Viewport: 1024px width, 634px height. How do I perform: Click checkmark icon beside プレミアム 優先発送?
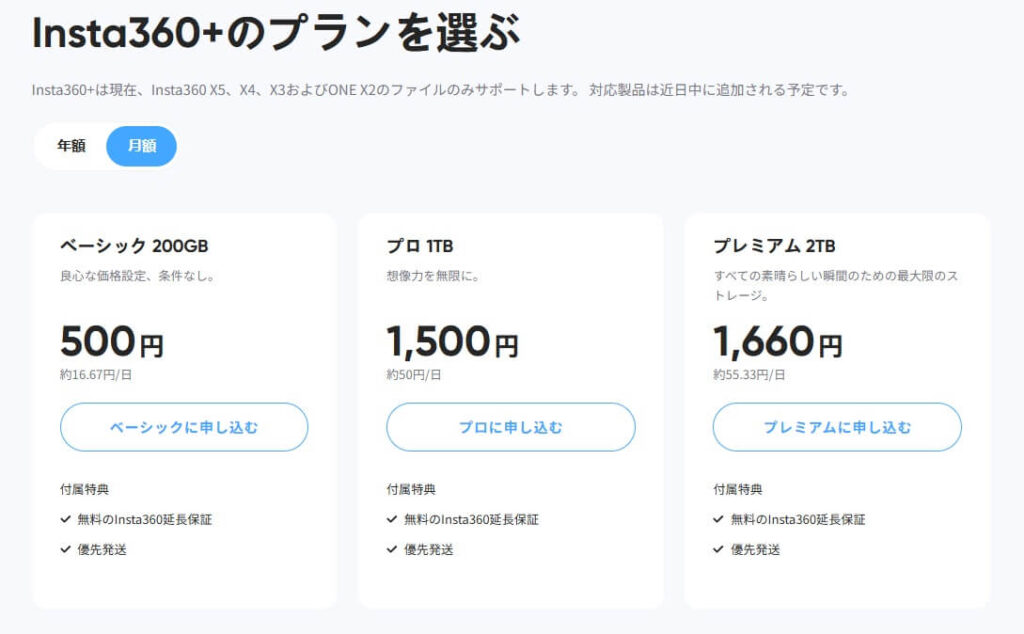[719, 550]
